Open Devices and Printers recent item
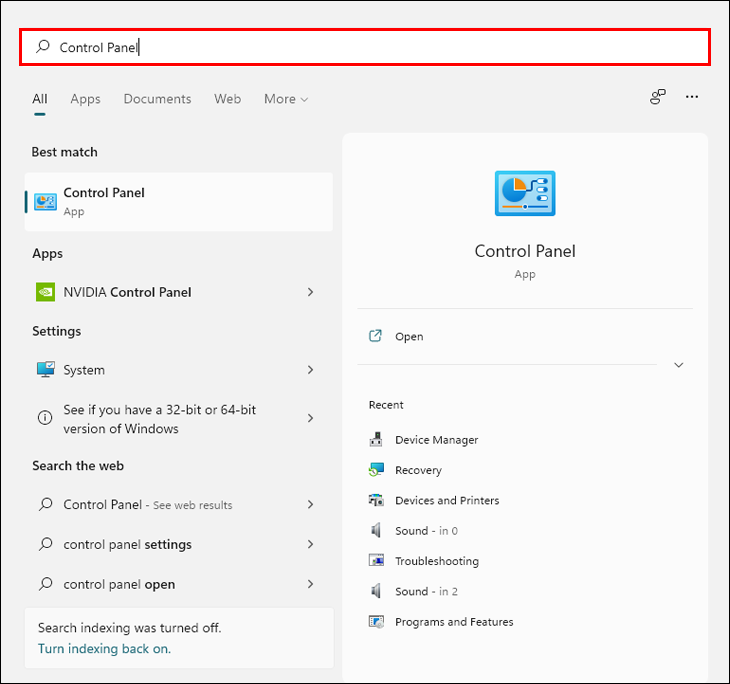 click(x=446, y=500)
